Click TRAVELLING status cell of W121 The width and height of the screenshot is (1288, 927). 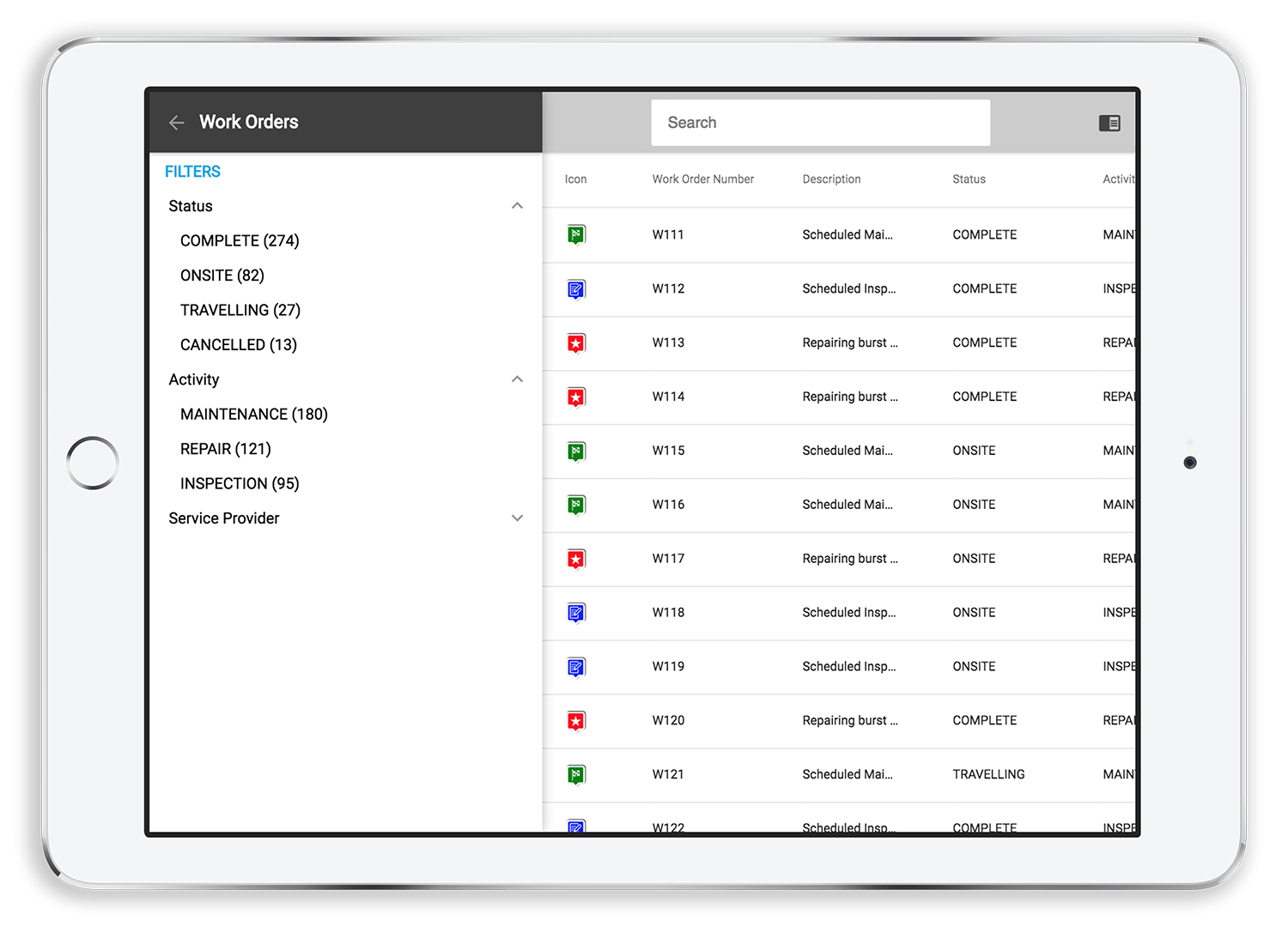988,774
